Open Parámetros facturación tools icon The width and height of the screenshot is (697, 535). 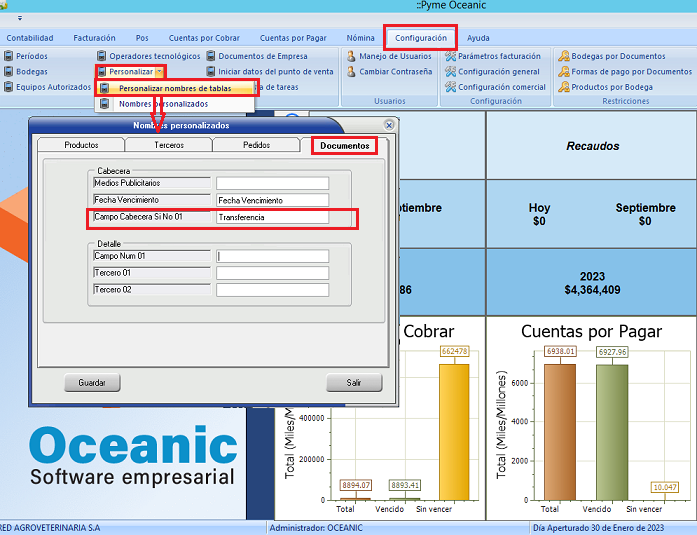(x=450, y=56)
